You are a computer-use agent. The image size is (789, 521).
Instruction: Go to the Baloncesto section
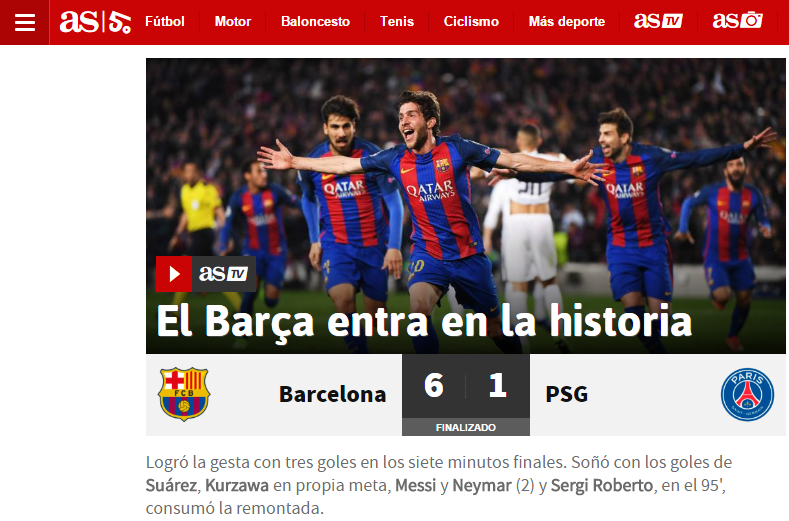click(x=315, y=22)
